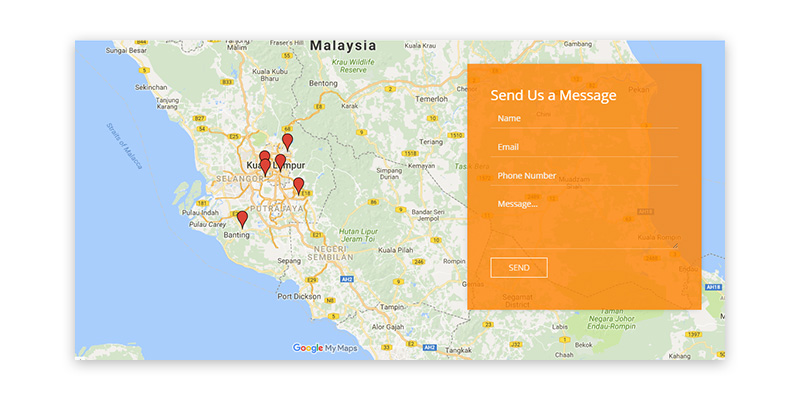Click the Bekok town label
This screenshot has height=400, width=800.
(583, 345)
